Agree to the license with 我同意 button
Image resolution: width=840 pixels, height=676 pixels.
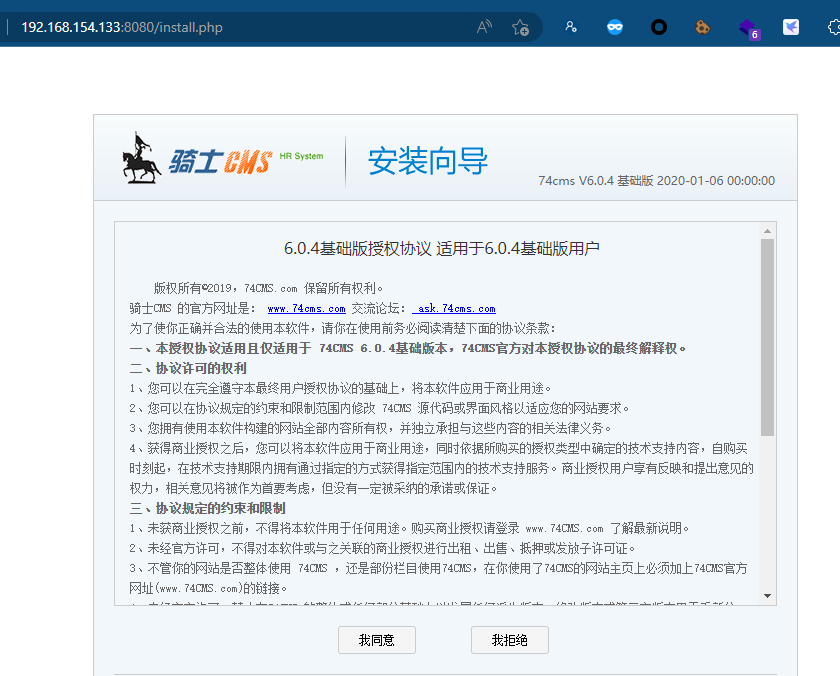click(377, 640)
